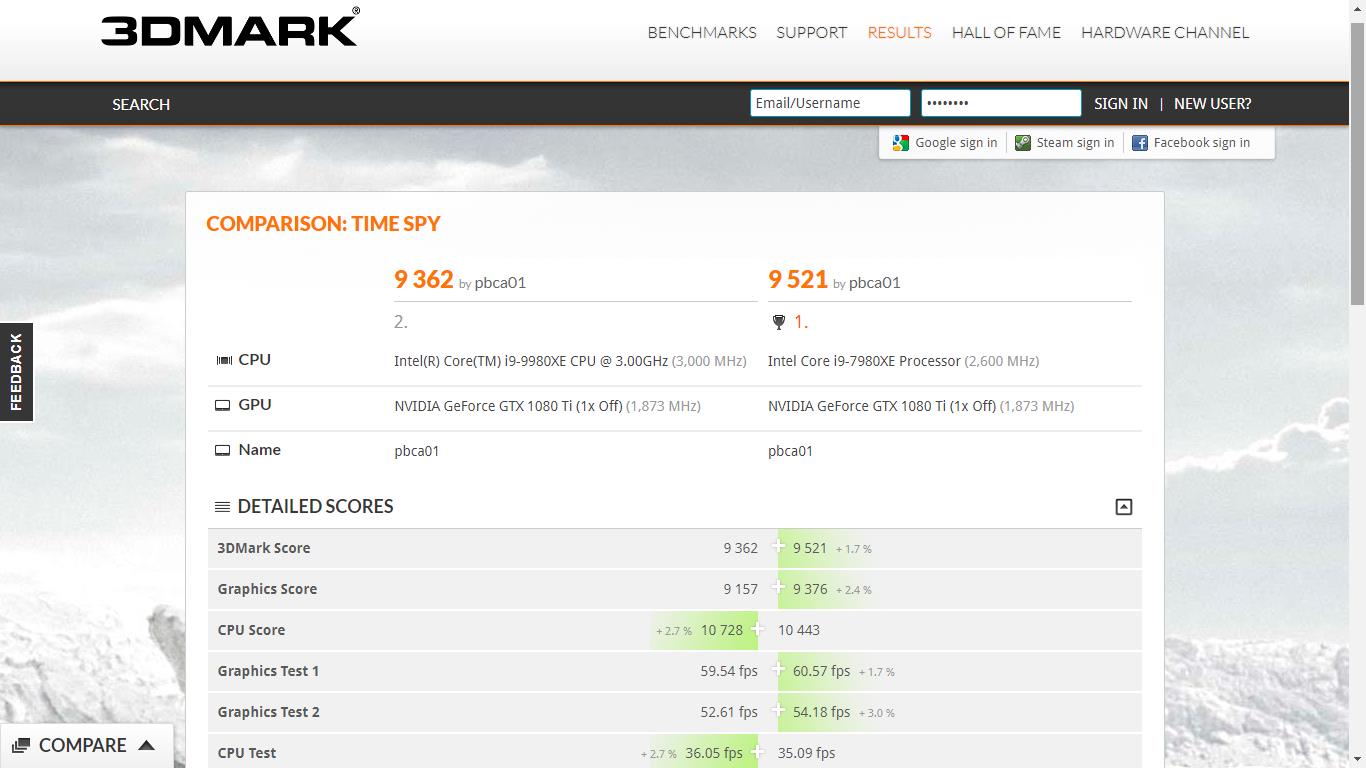
Task: Open the Feedback side tab
Action: tap(16, 372)
